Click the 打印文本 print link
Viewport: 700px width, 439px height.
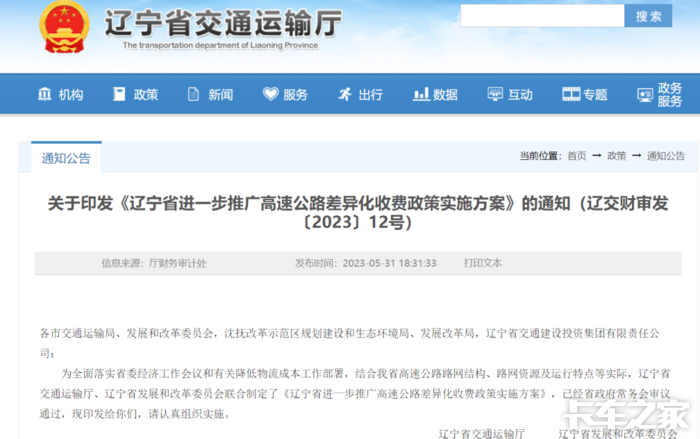click(483, 263)
